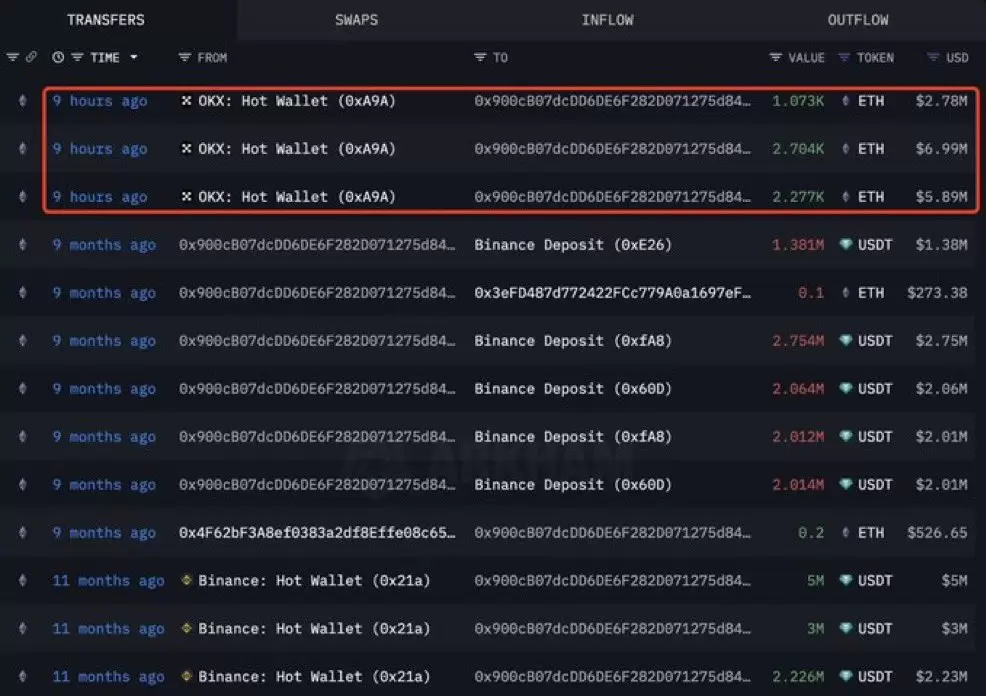Open Binance Deposit (0x60D) in 2.014M row
The width and height of the screenshot is (986, 696).
[x=573, y=485]
